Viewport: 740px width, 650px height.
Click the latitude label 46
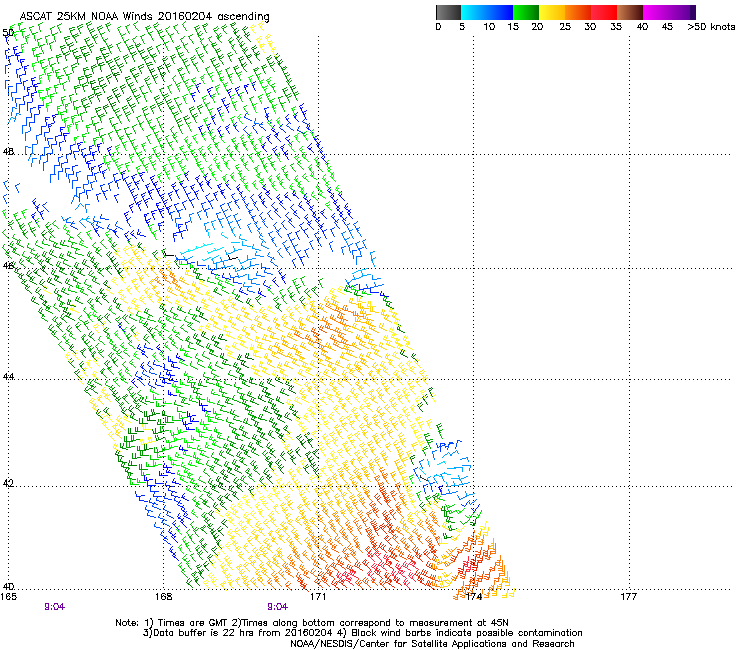point(8,266)
